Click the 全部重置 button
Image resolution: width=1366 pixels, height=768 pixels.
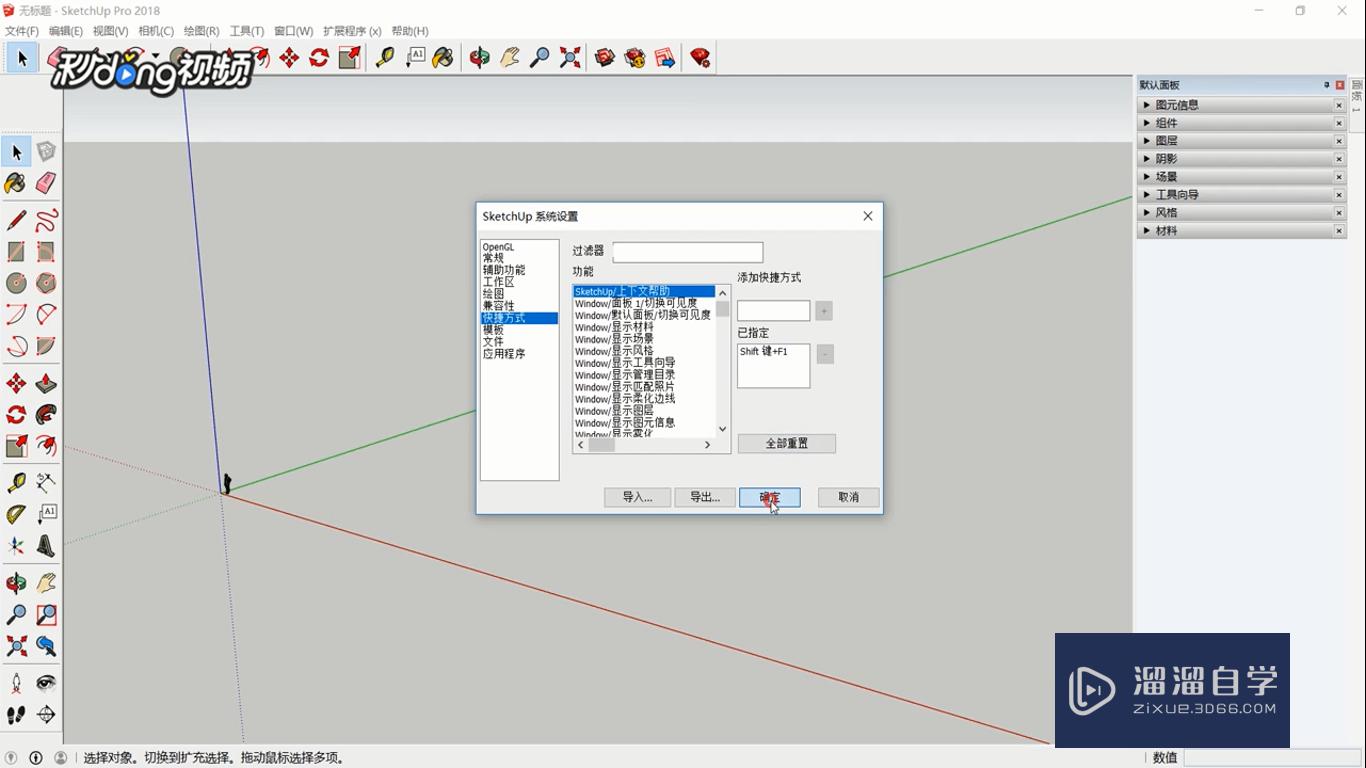(787, 443)
